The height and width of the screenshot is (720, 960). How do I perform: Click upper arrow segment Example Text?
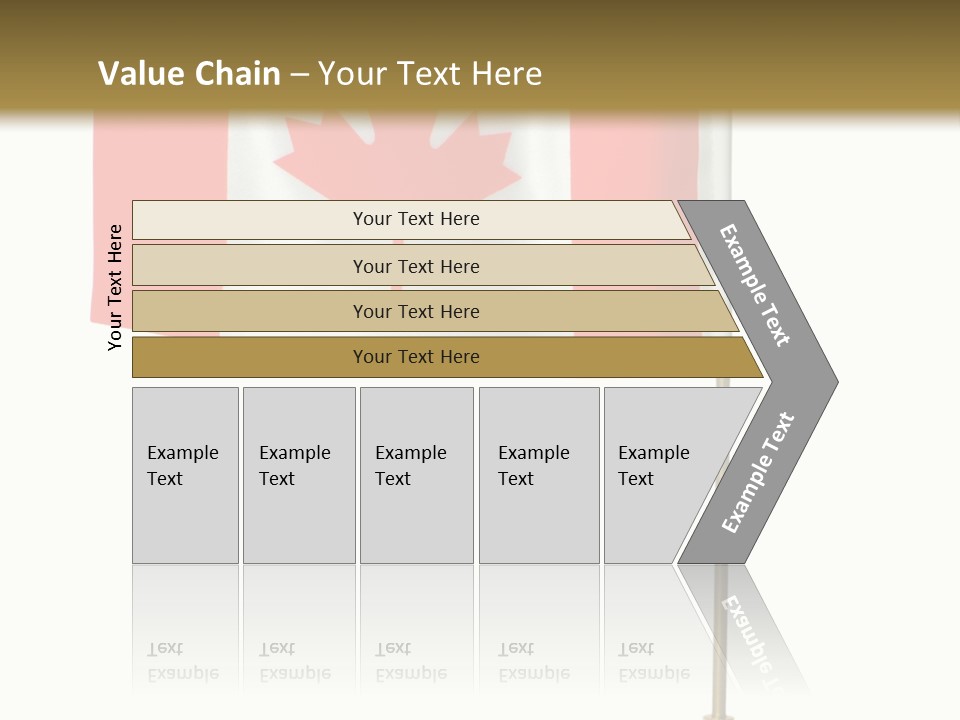pyautogui.click(x=755, y=285)
